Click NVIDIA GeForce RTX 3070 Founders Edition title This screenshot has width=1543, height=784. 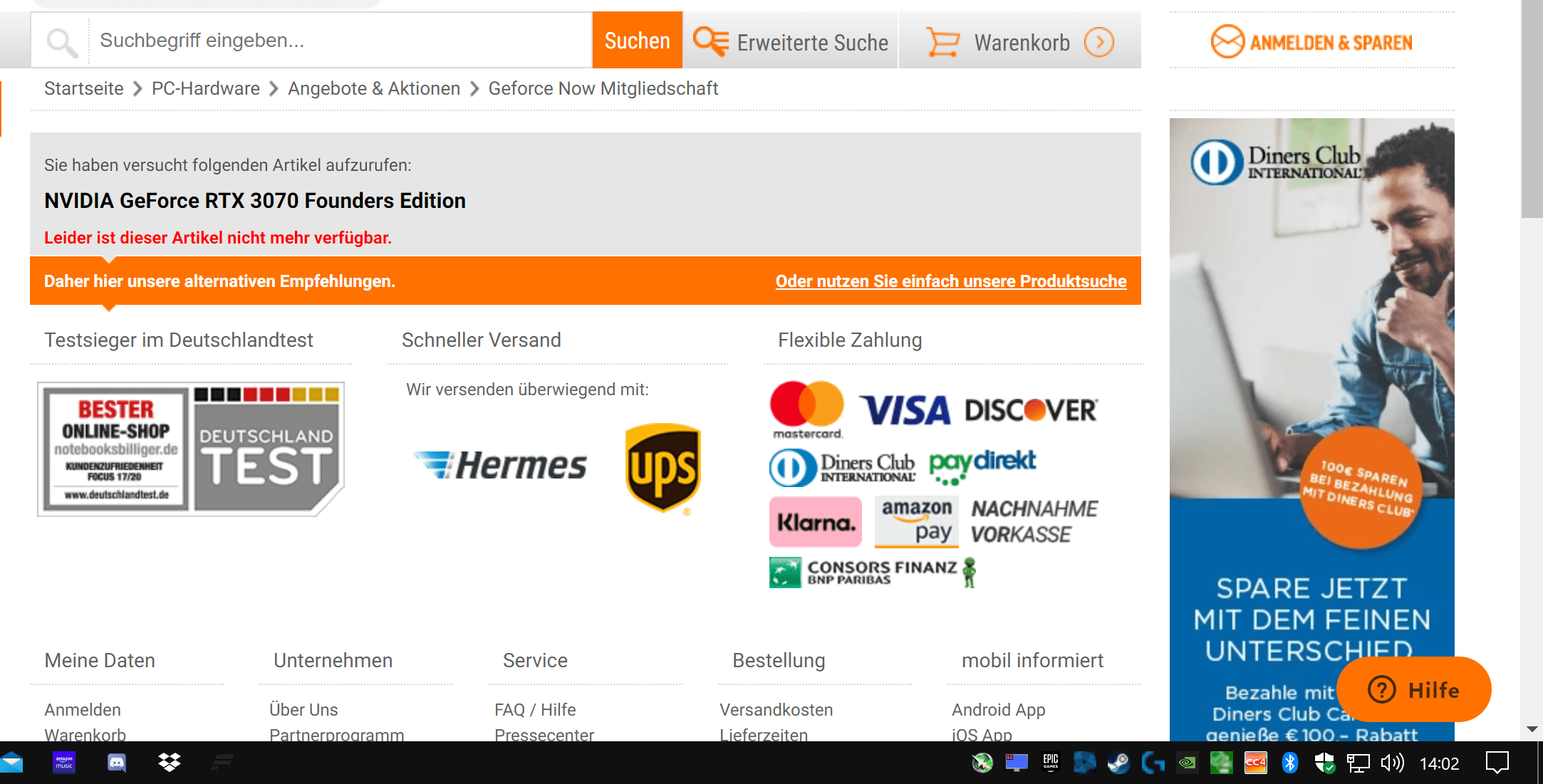(x=255, y=201)
